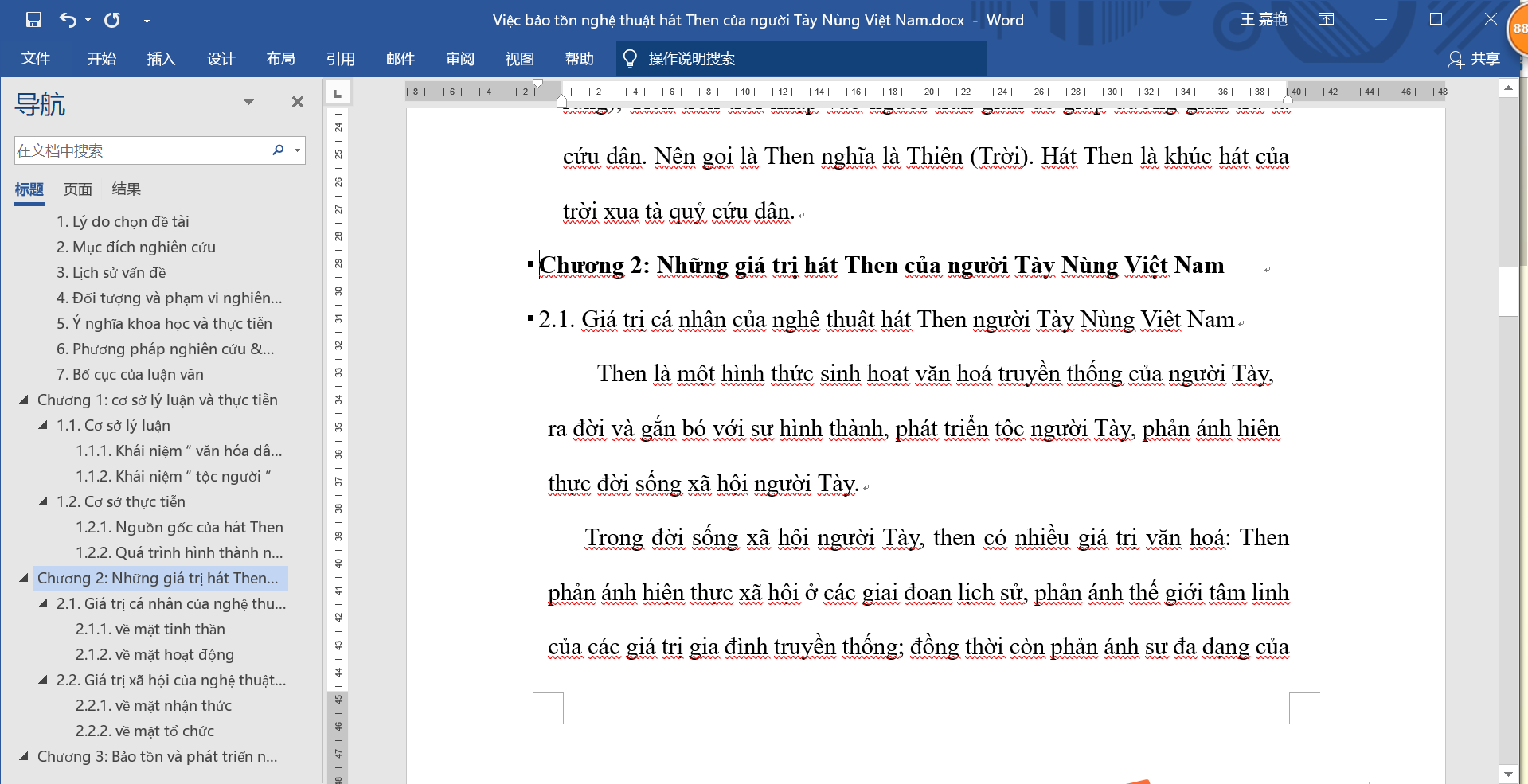Collapse the 2.1. Giá trị cá nhân triangle
Viewport: 1528px width, 784px height.
pos(43,603)
